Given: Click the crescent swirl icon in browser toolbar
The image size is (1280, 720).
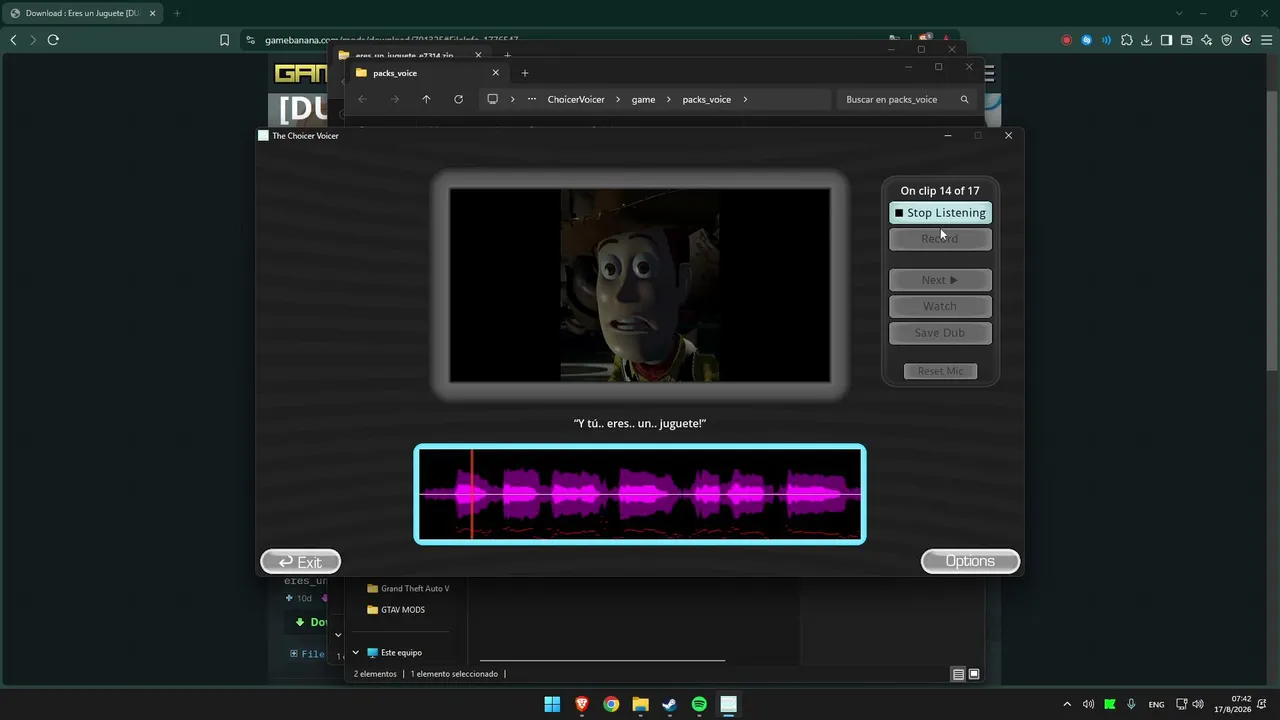Looking at the screenshot, I should click(1247, 40).
